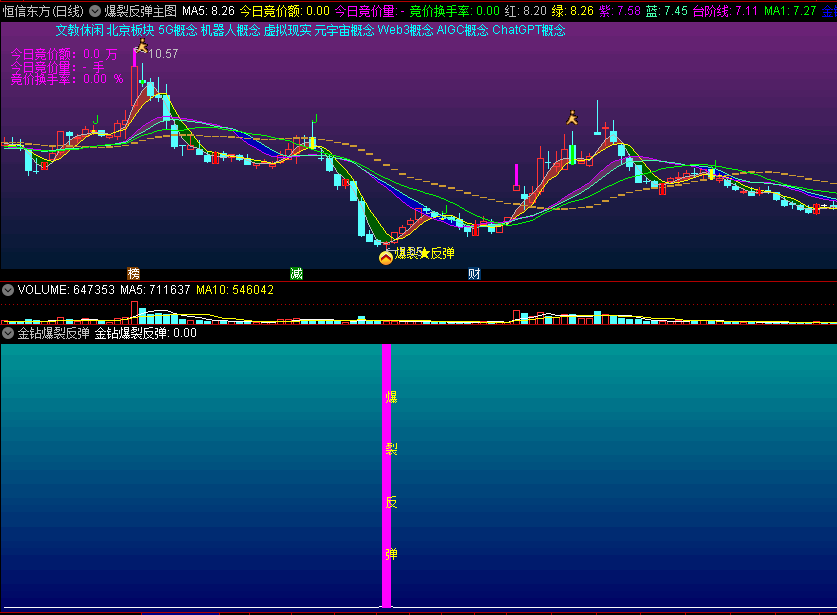Click the yellow 今日竞价额: 0.00 readout
837x615 pixels.
click(285, 11)
